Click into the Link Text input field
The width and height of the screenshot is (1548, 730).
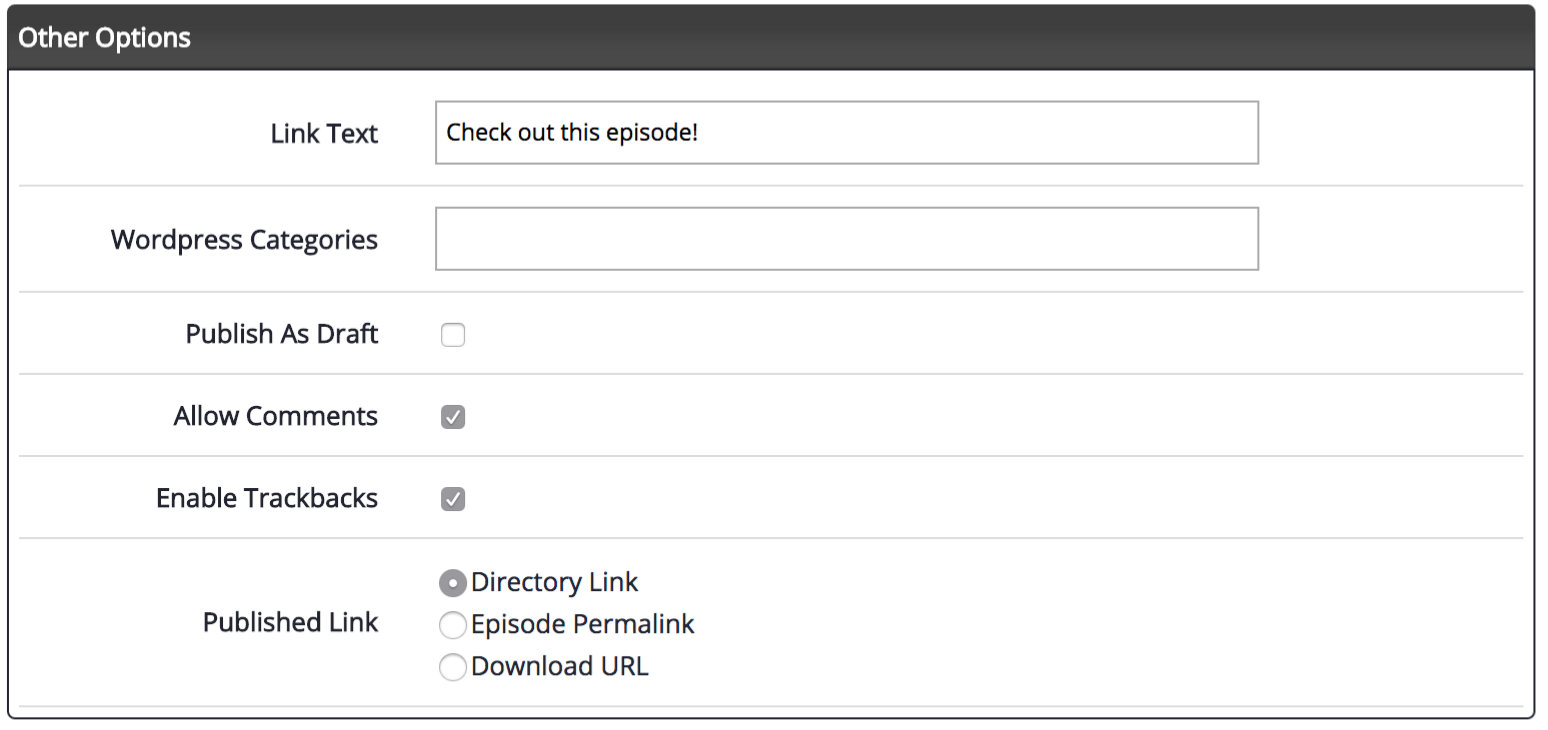(846, 132)
